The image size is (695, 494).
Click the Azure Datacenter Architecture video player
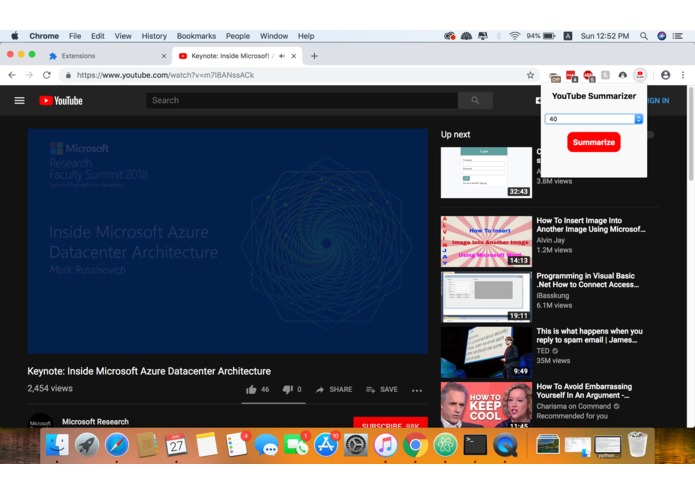tap(227, 241)
